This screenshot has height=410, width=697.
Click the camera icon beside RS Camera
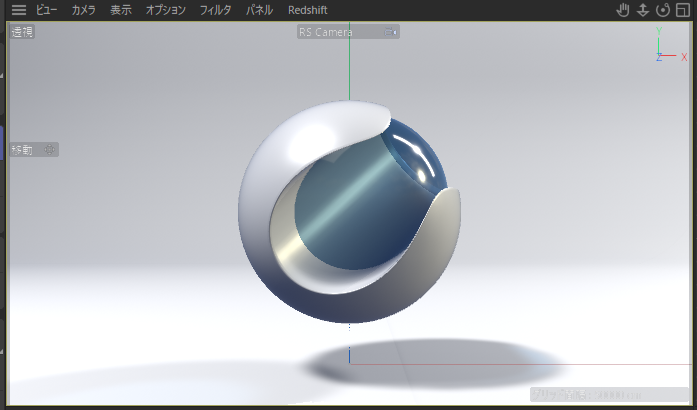click(x=390, y=32)
